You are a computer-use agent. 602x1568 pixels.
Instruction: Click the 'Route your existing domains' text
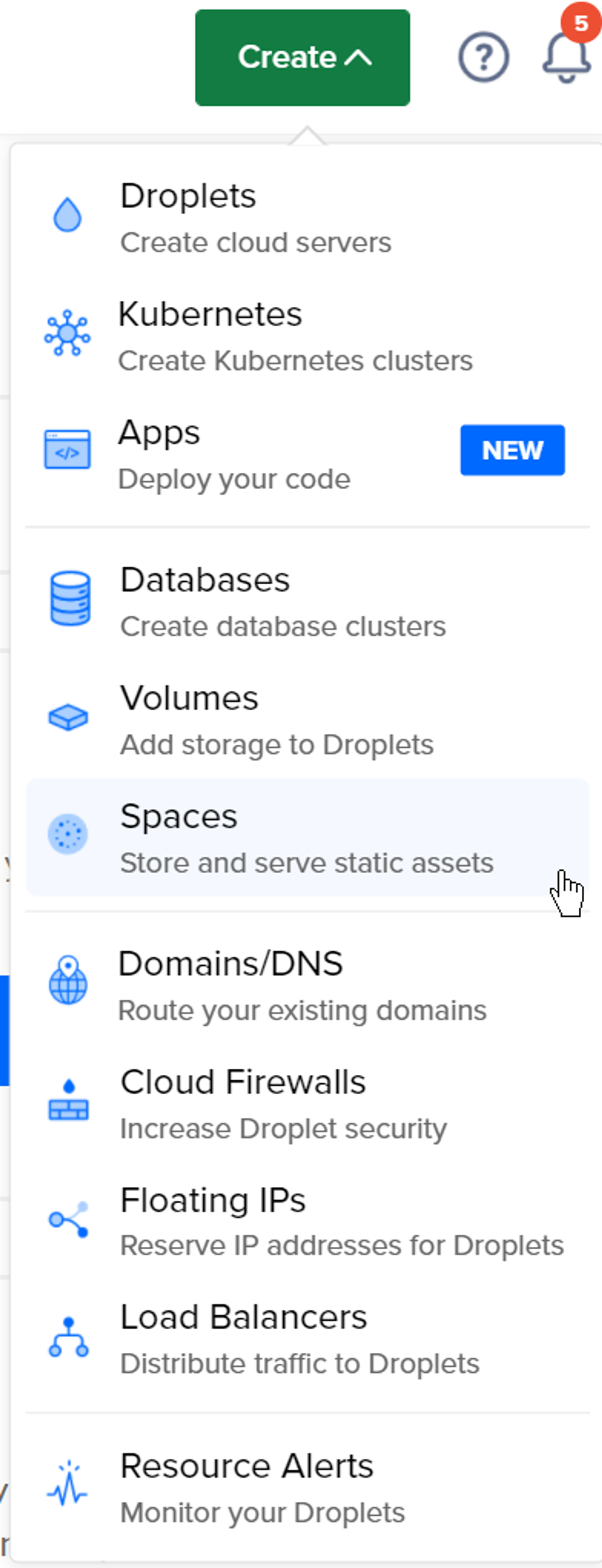click(x=303, y=1010)
